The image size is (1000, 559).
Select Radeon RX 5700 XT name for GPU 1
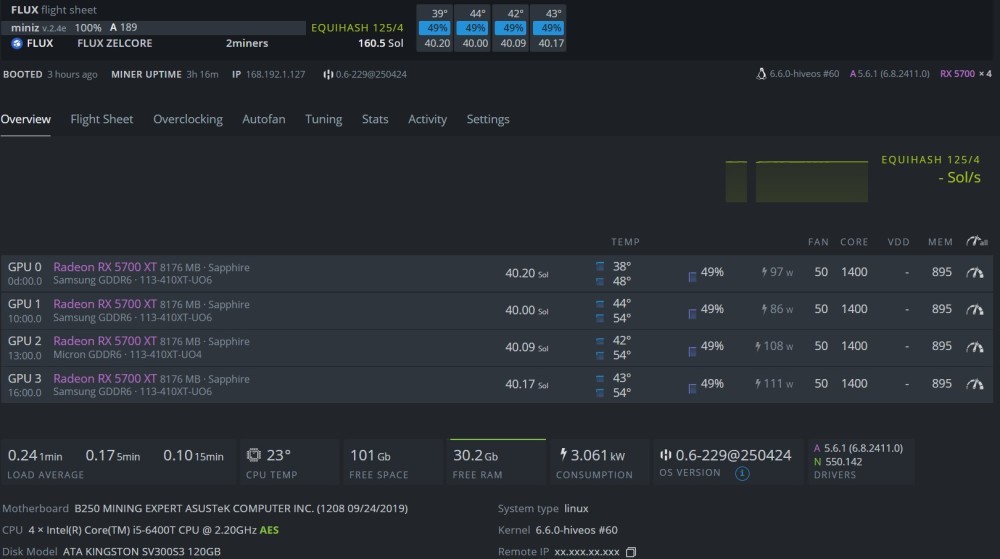105,304
